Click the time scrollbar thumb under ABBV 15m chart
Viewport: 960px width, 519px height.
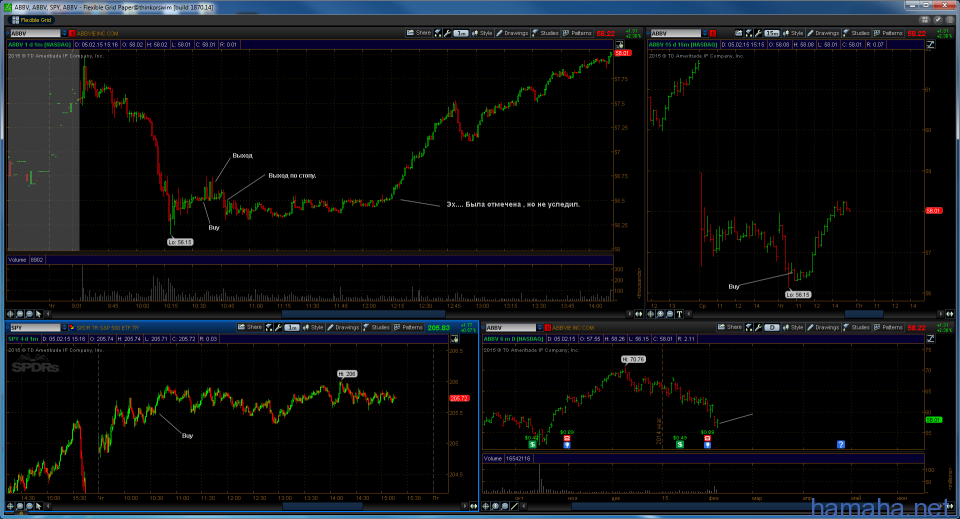(864, 314)
